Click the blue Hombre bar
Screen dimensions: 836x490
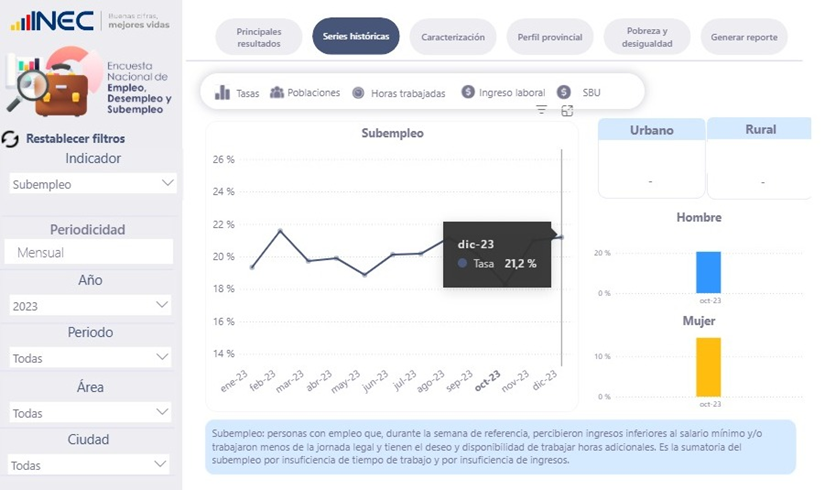(709, 272)
